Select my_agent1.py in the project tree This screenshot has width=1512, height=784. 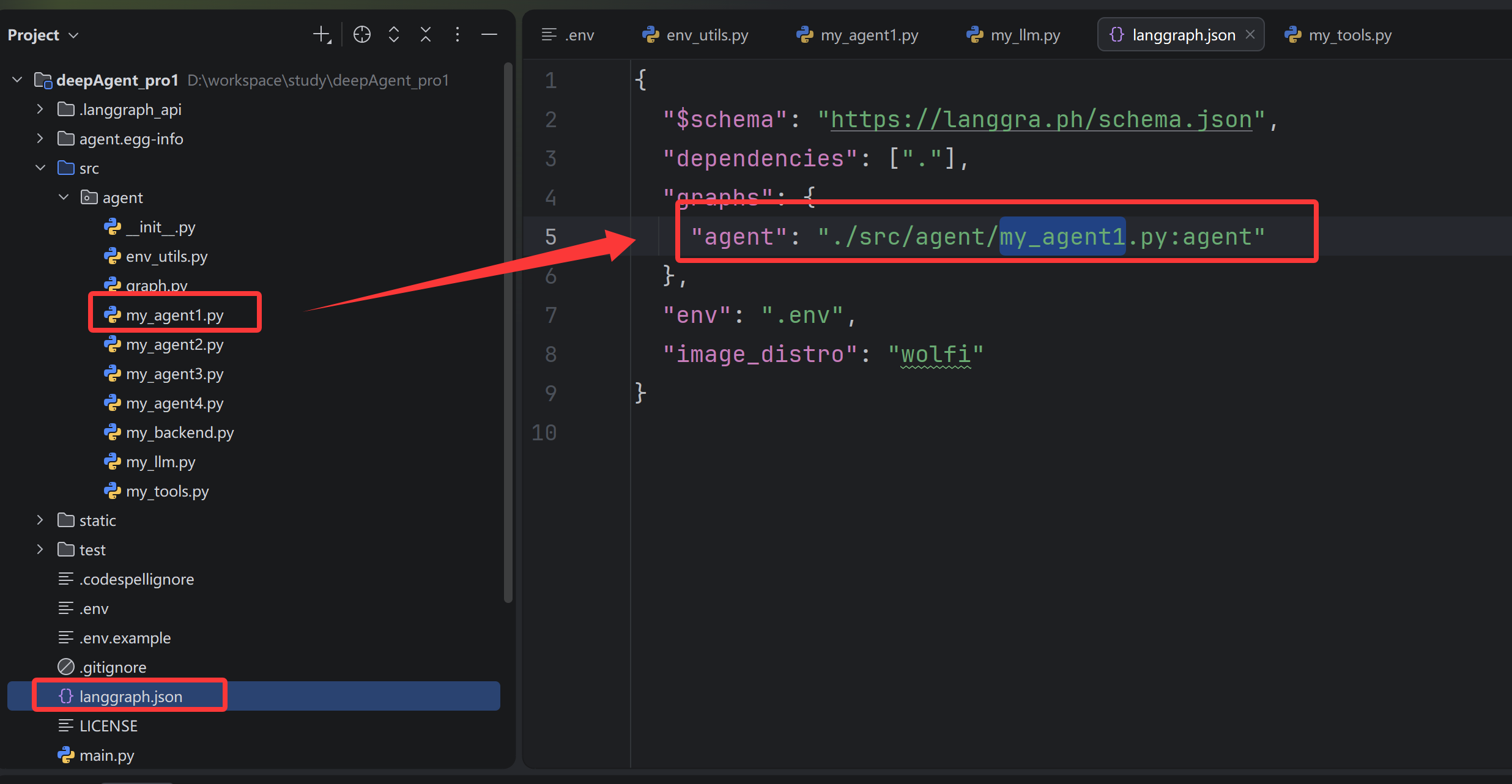[x=174, y=315]
